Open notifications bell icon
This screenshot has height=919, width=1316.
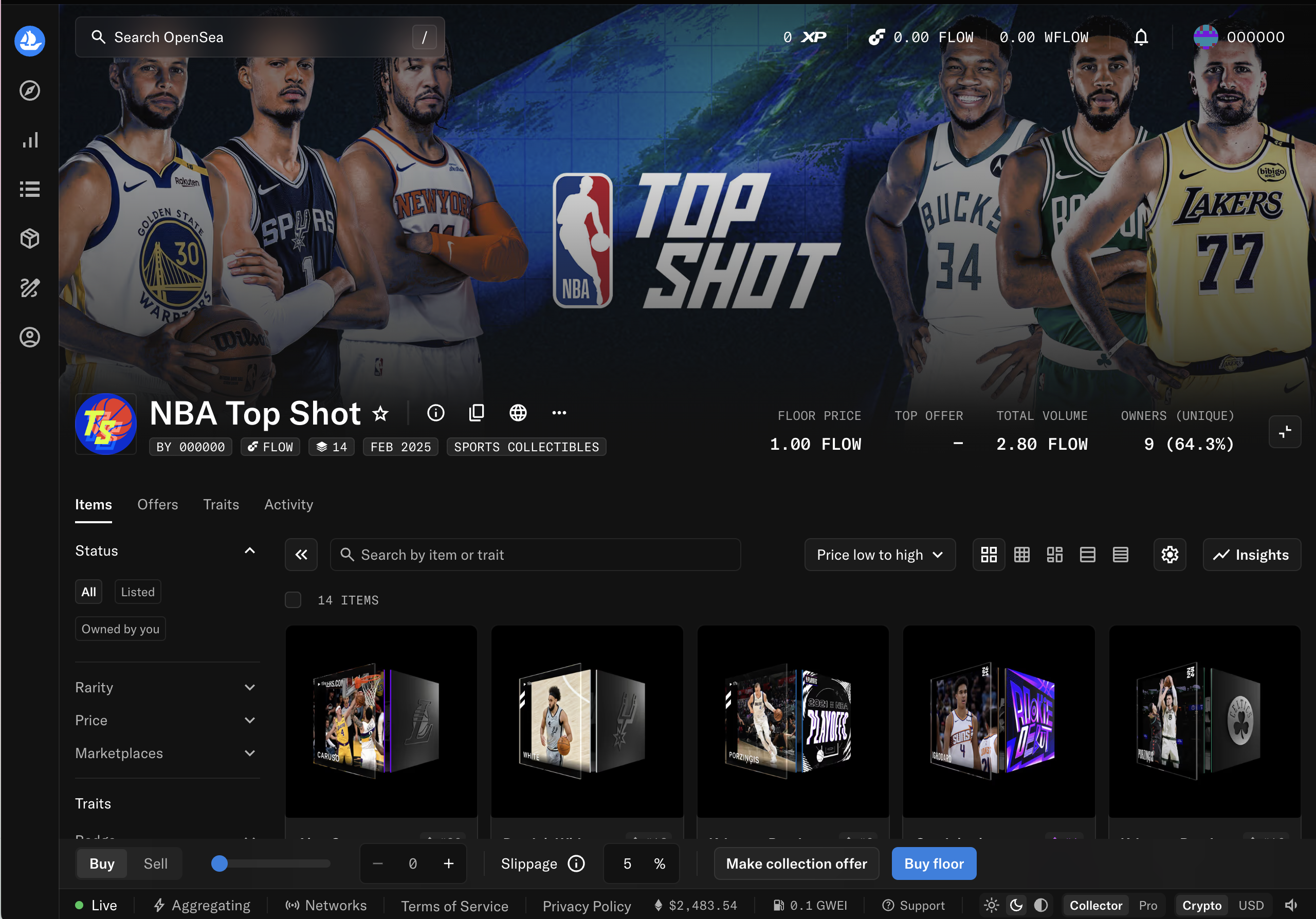[1141, 37]
